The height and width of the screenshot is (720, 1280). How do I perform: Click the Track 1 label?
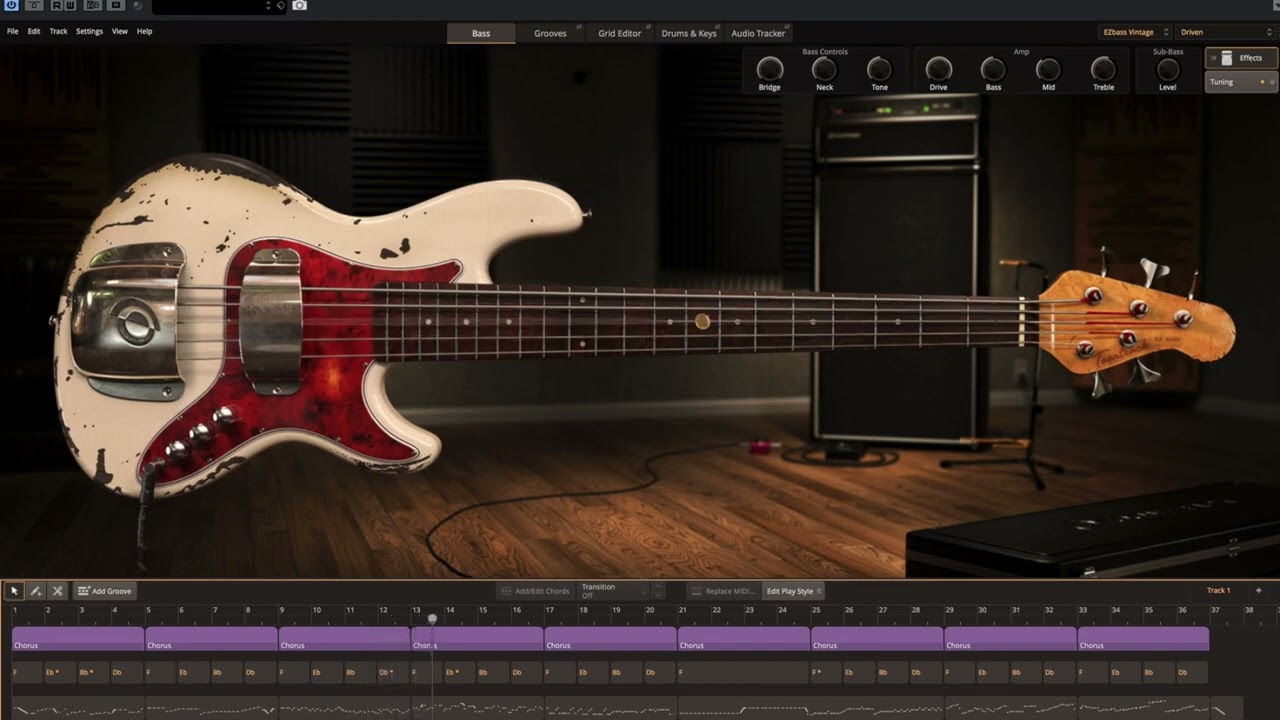tap(1218, 591)
